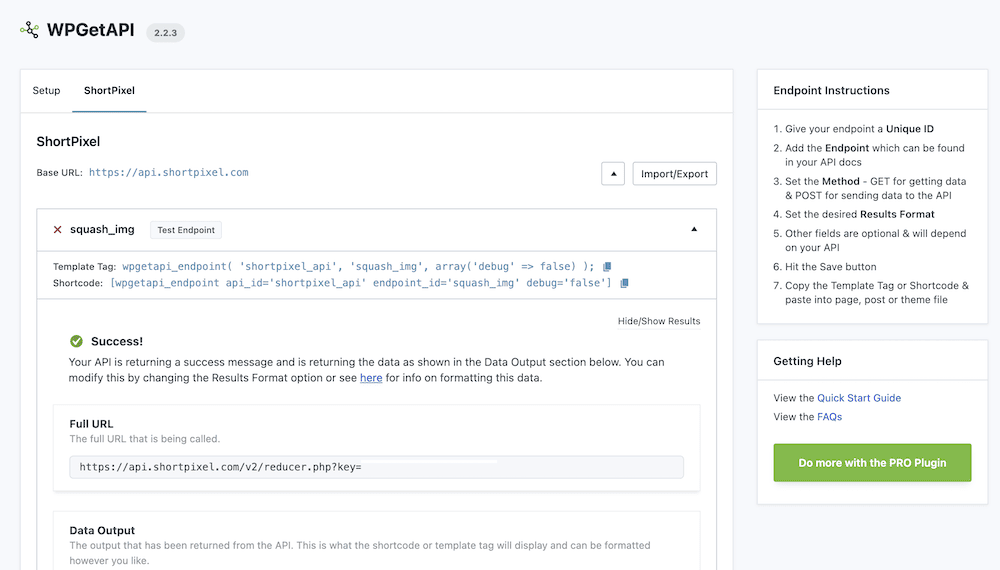Open the 'here' formatting info link

coord(371,377)
